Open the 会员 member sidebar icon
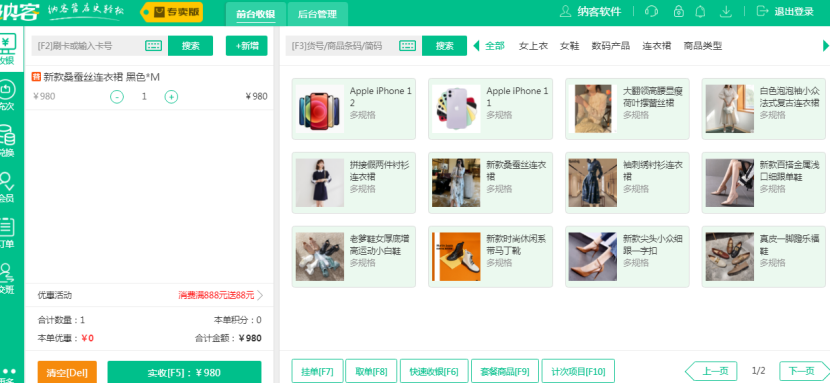Image resolution: width=830 pixels, height=383 pixels. pos(7,187)
